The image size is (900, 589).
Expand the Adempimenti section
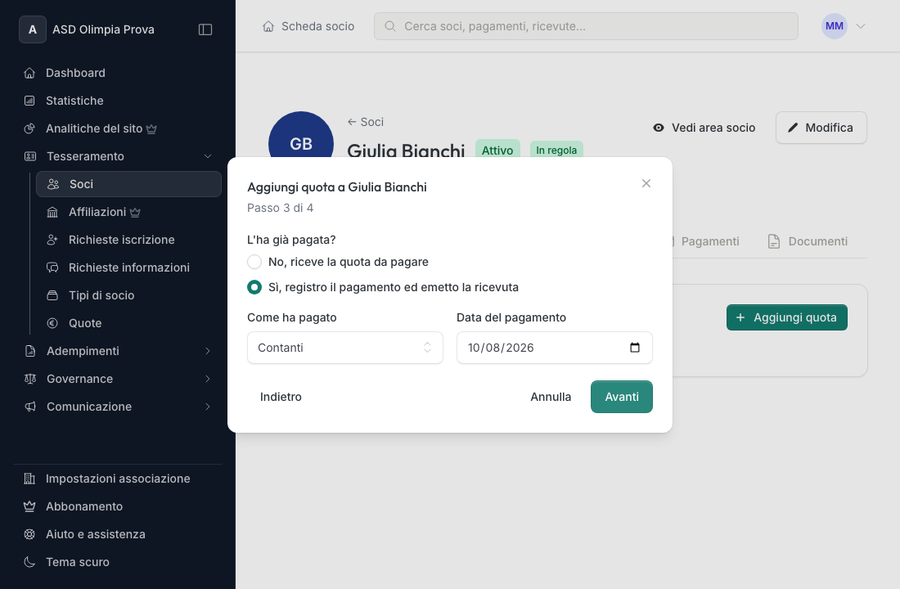(118, 351)
